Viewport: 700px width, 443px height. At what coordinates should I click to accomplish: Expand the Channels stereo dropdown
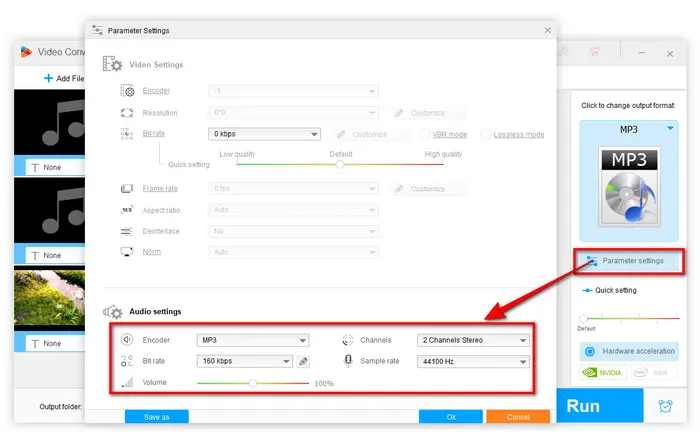click(474, 340)
